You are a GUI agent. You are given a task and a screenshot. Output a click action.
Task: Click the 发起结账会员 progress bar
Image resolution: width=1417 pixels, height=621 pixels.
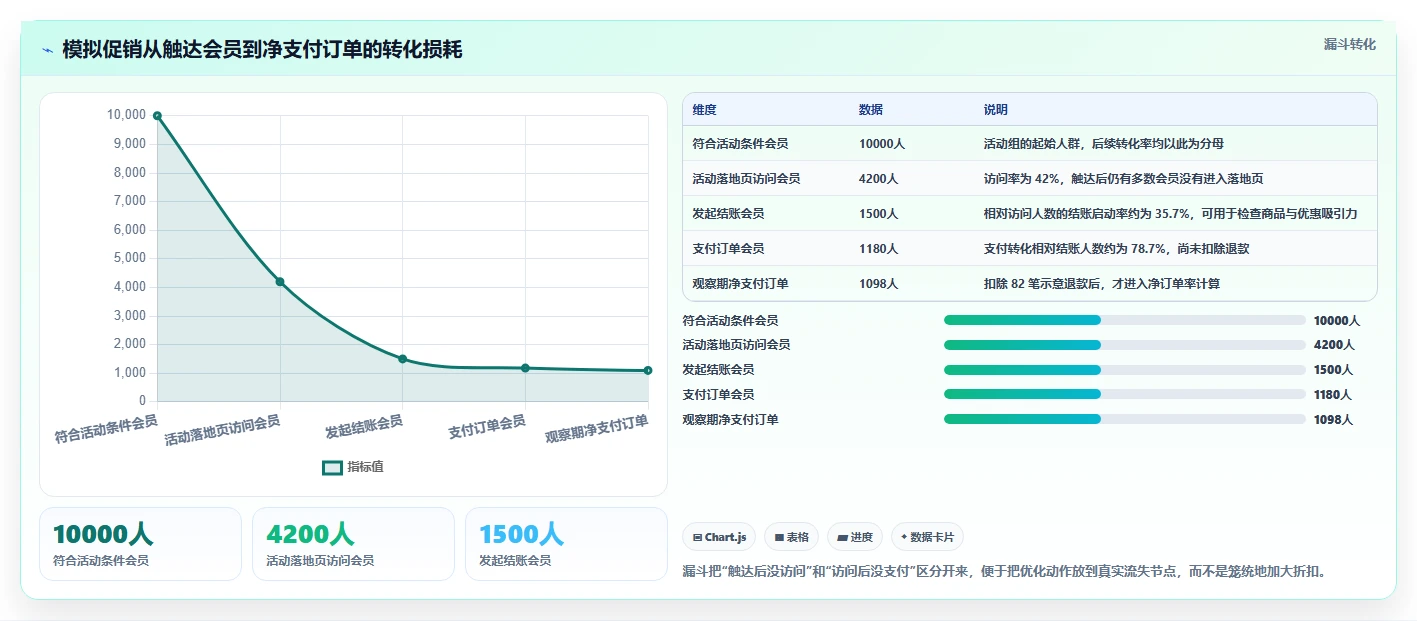pos(1125,369)
